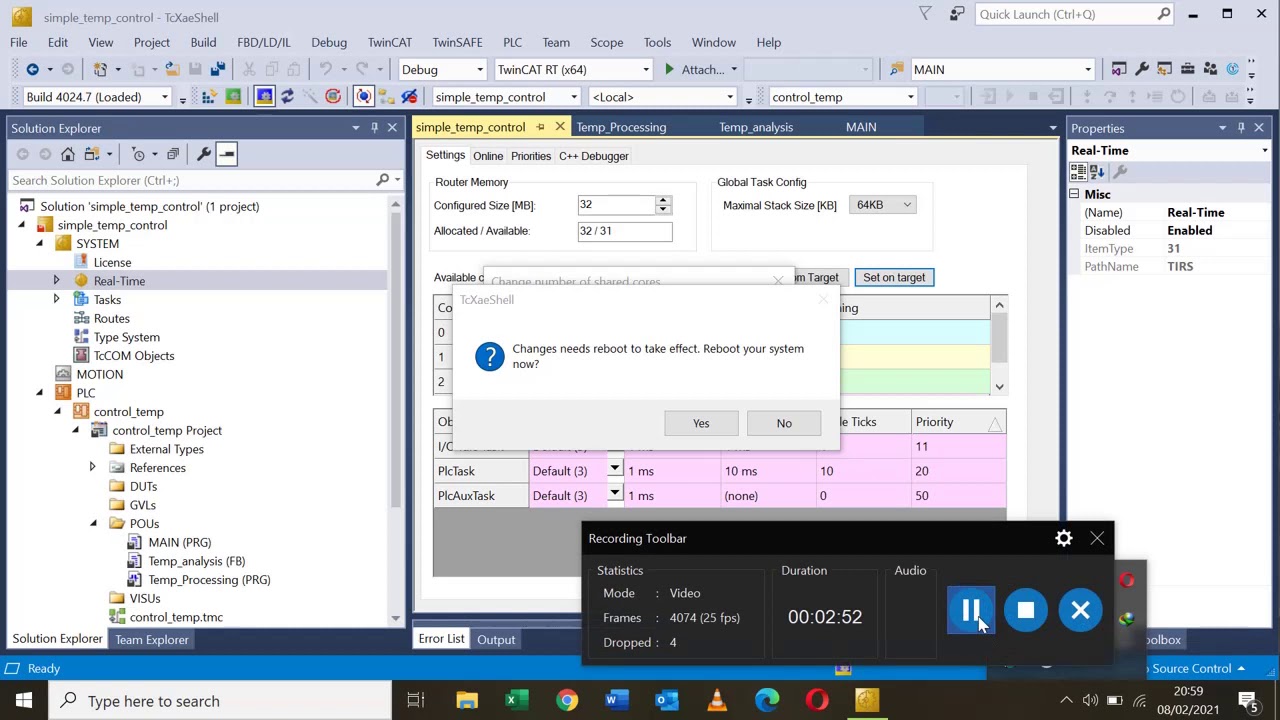Image resolution: width=1280 pixels, height=720 pixels.
Task: Stop the screen recording
Action: click(1026, 611)
